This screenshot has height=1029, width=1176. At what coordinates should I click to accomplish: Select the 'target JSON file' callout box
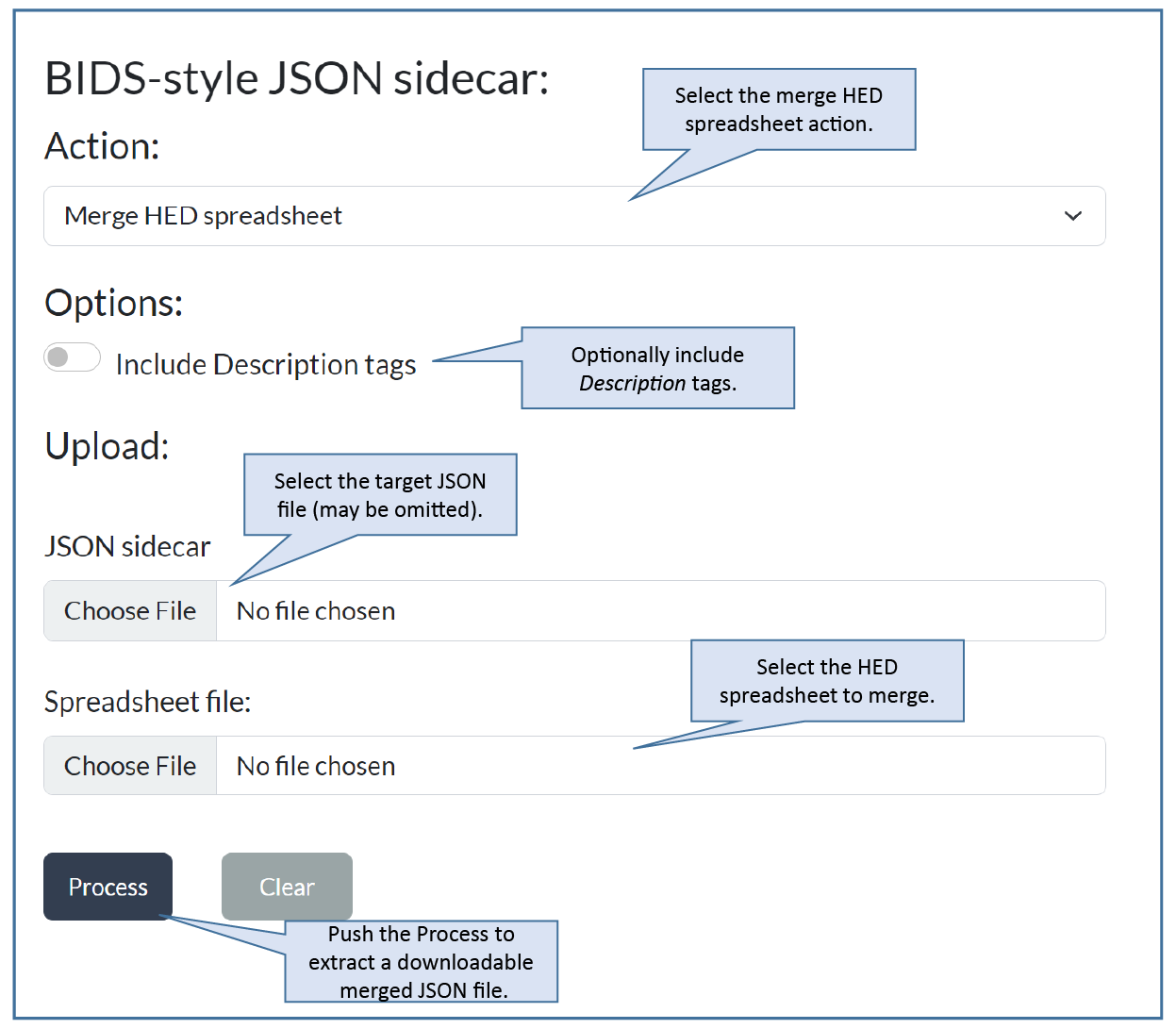click(380, 495)
